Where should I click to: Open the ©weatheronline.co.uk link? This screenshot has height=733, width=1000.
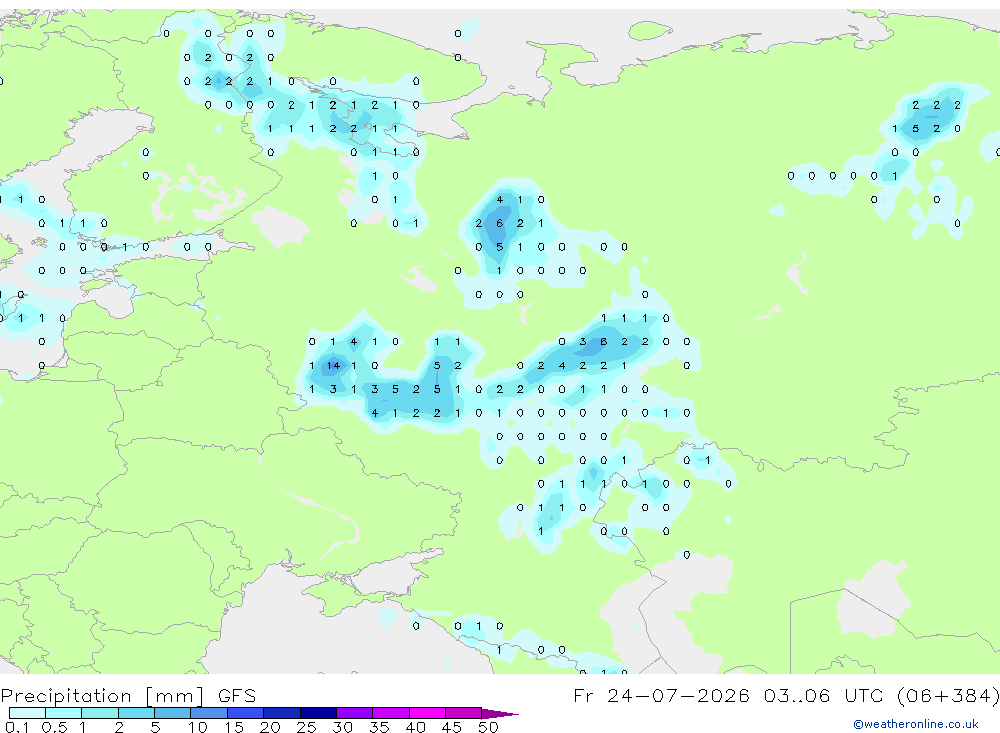[x=916, y=724]
